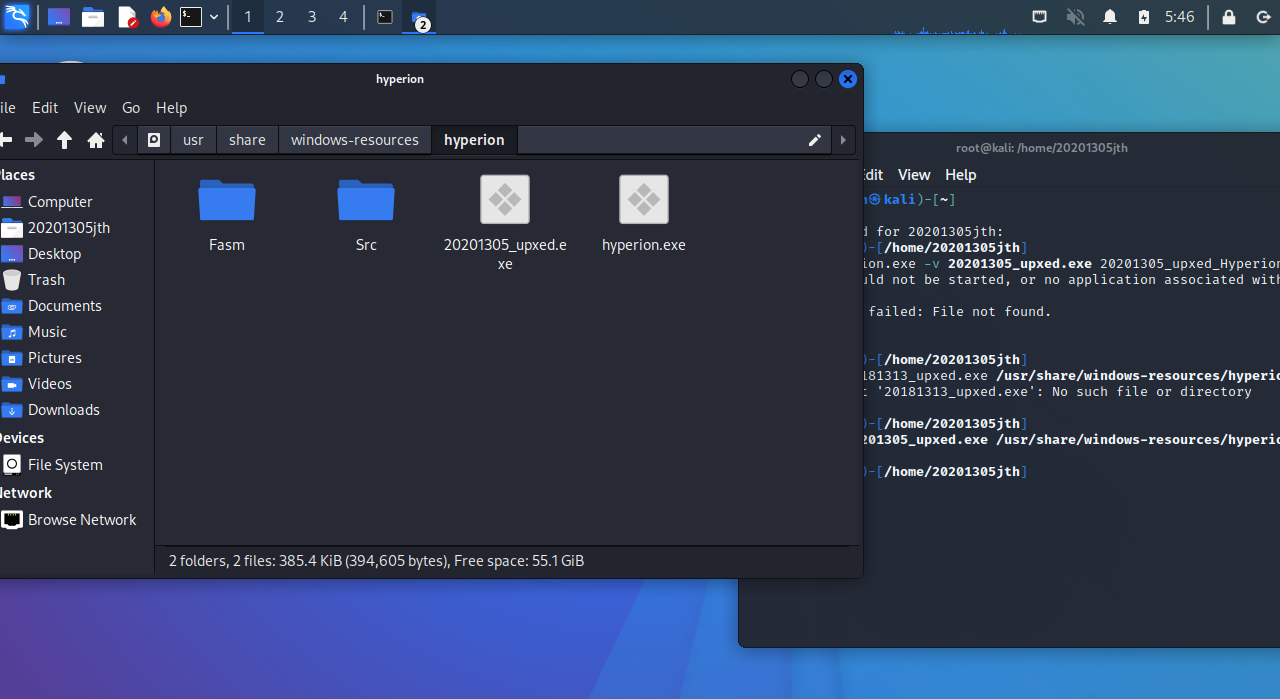Go forward with the forward arrow
This screenshot has height=699, width=1280.
(34, 140)
